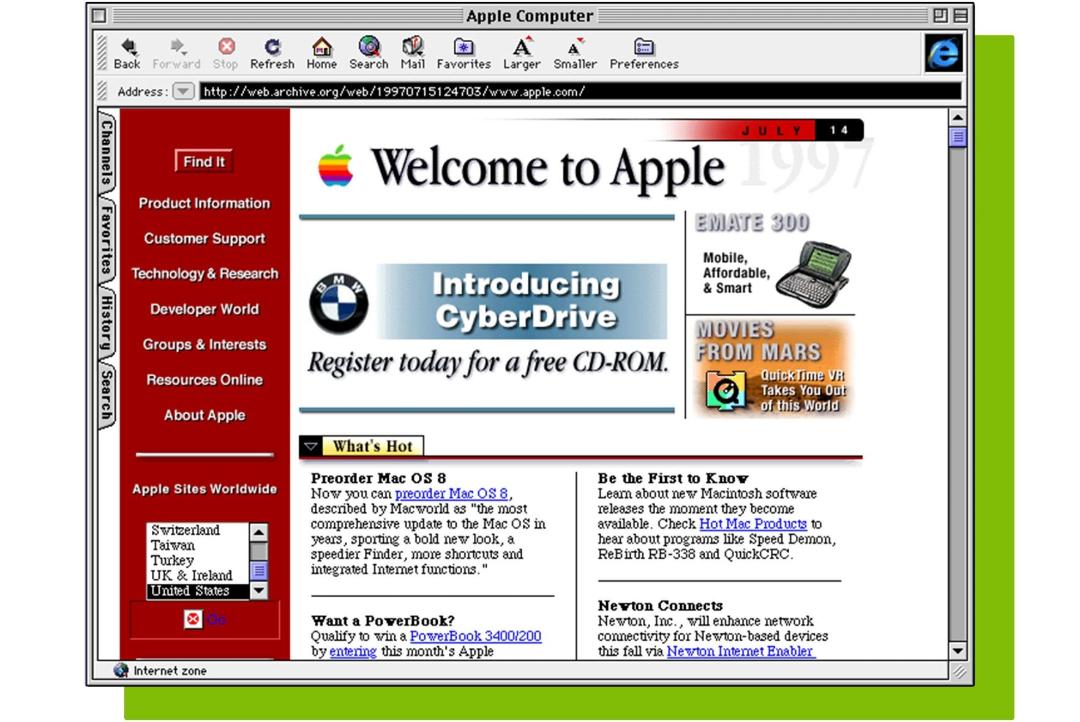Click the window size grip corner
This screenshot has width=1080, height=722.
[x=958, y=671]
